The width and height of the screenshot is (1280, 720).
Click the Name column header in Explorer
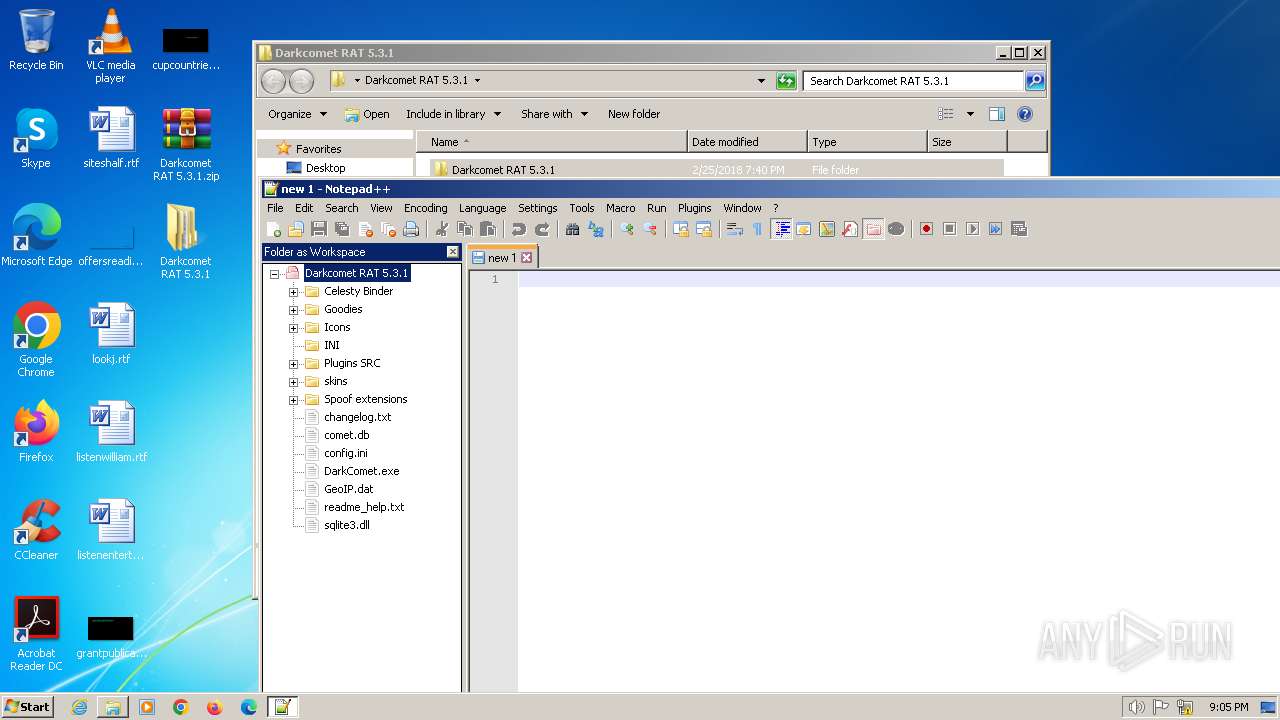552,142
